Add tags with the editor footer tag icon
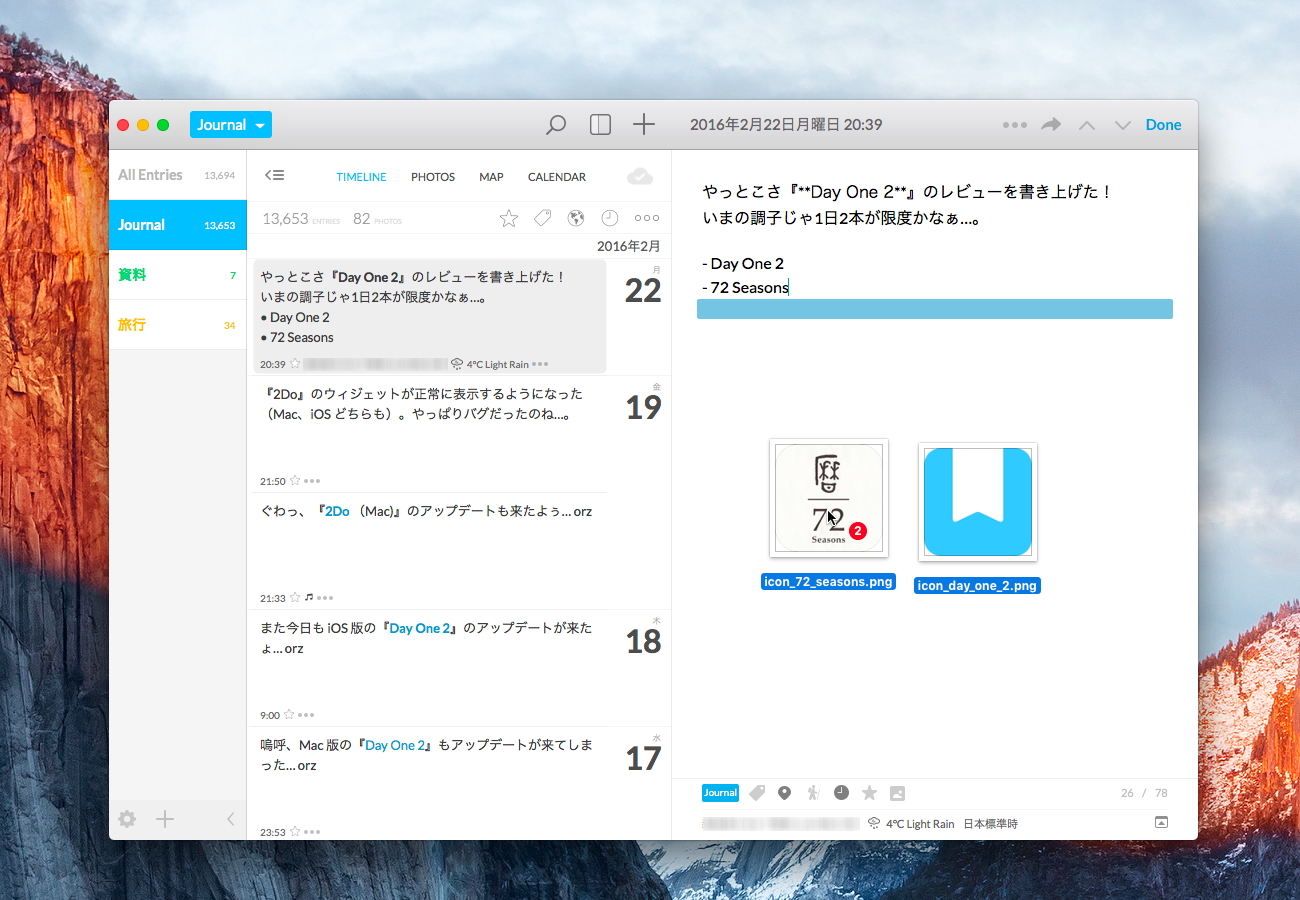This screenshot has height=900, width=1300. click(757, 793)
